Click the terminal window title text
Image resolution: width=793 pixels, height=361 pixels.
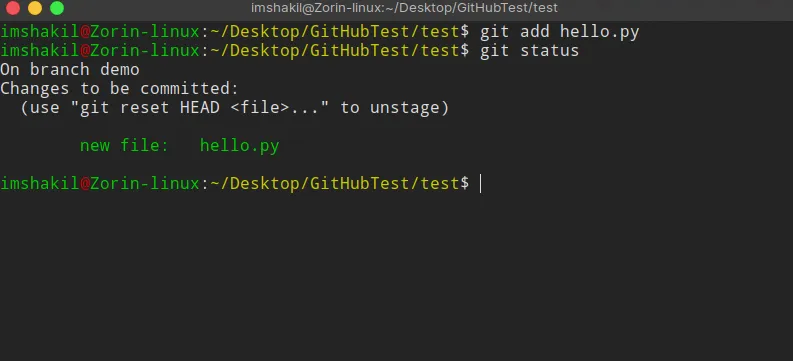point(404,8)
